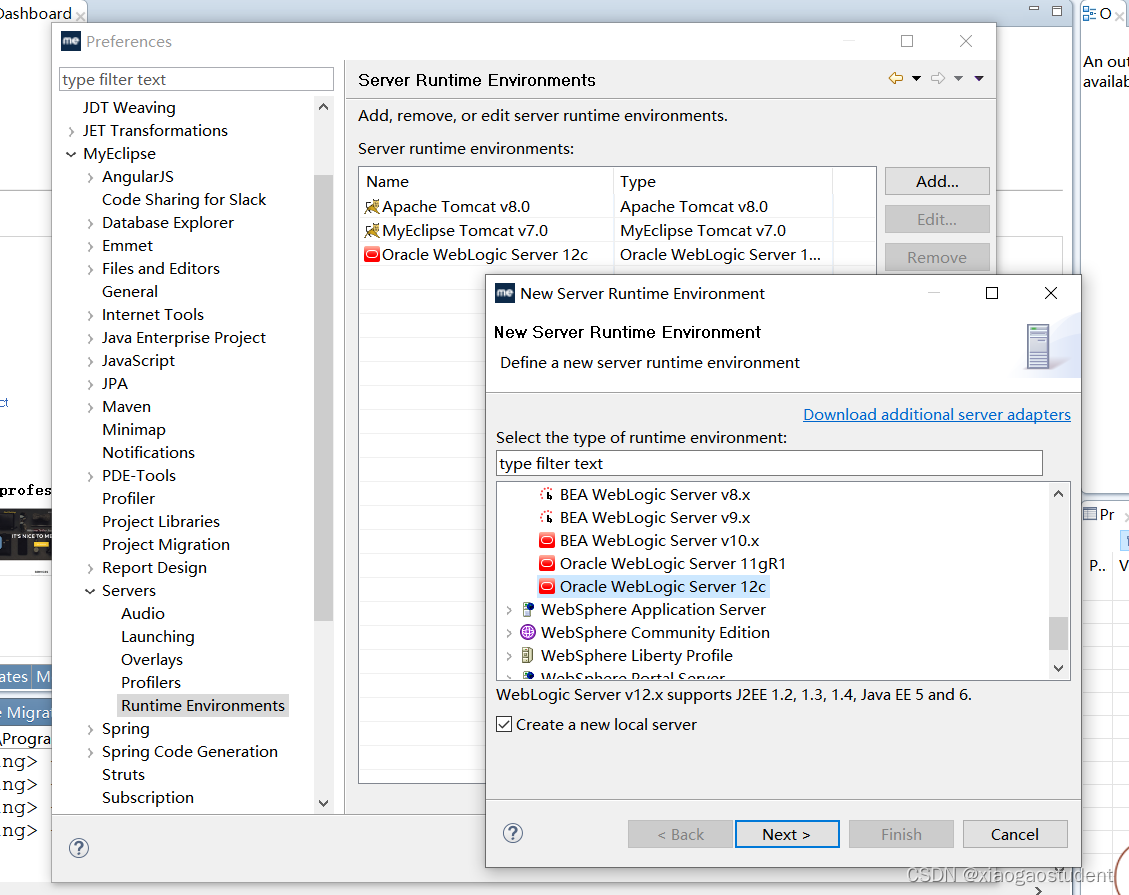This screenshot has height=895, width=1129.
Task: Open Download additional server adapters link
Action: point(936,415)
